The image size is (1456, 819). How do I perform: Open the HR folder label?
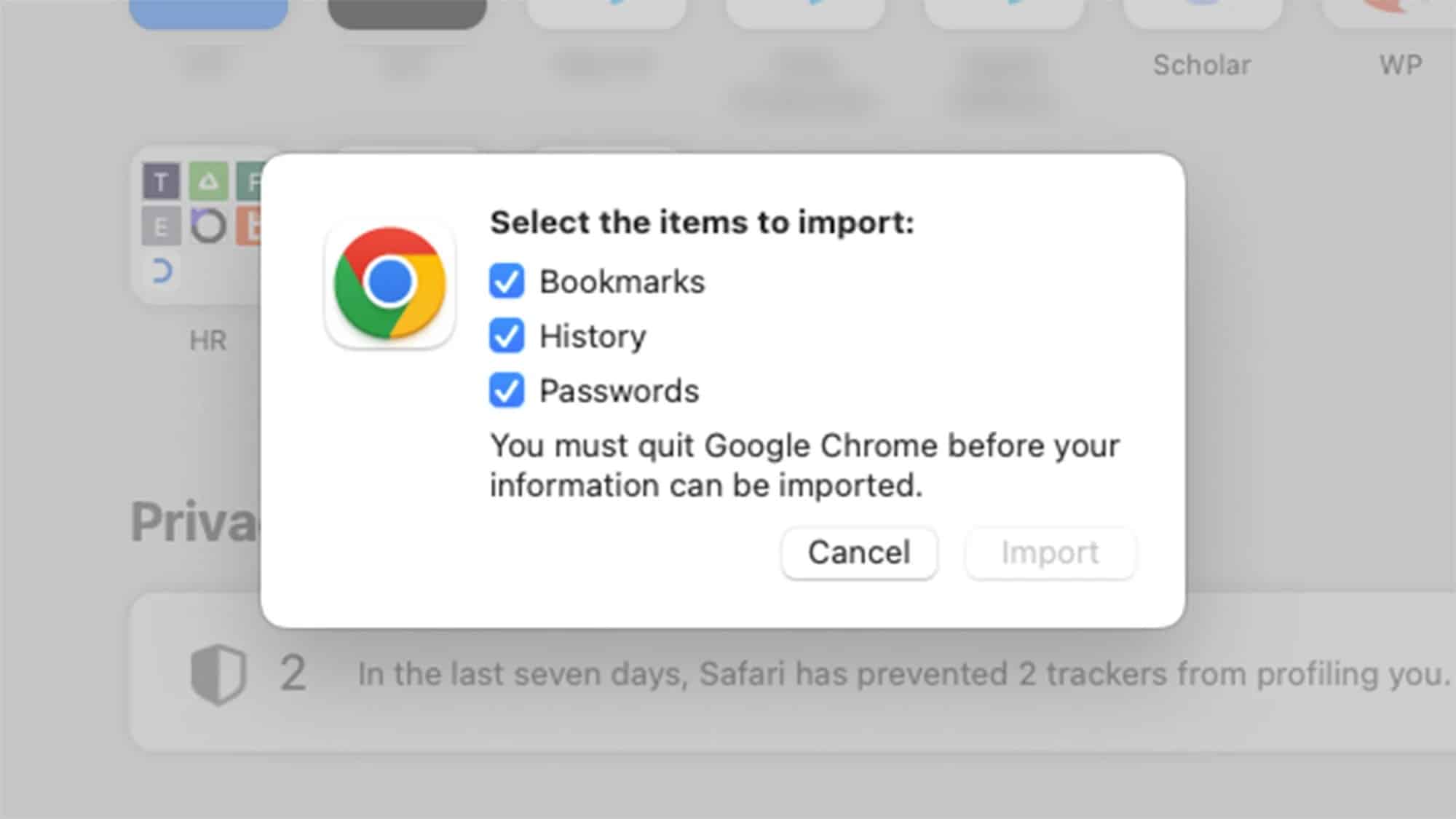(208, 341)
